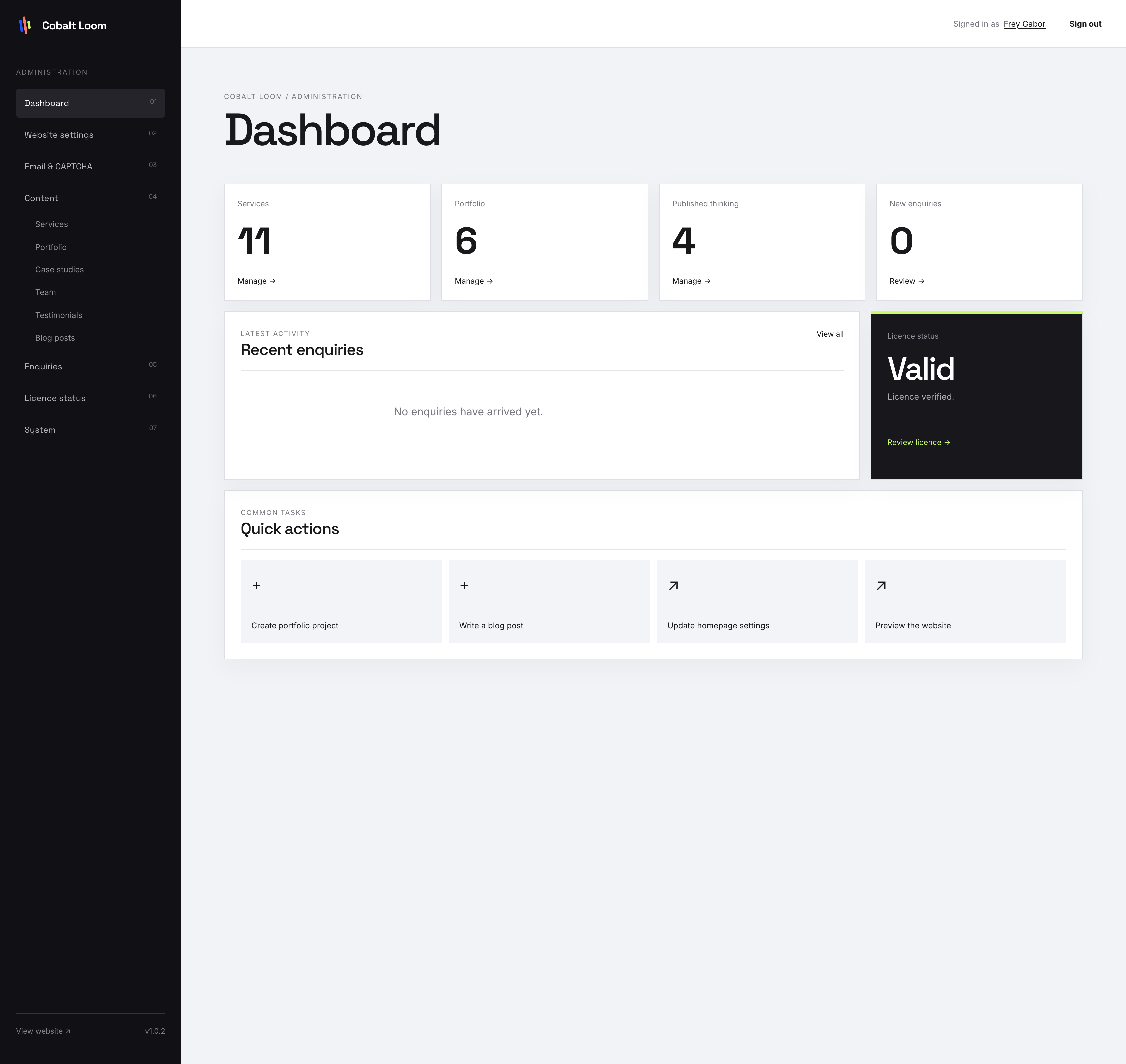1126x1064 pixels.
Task: Open Case studies under Content
Action: click(x=60, y=269)
